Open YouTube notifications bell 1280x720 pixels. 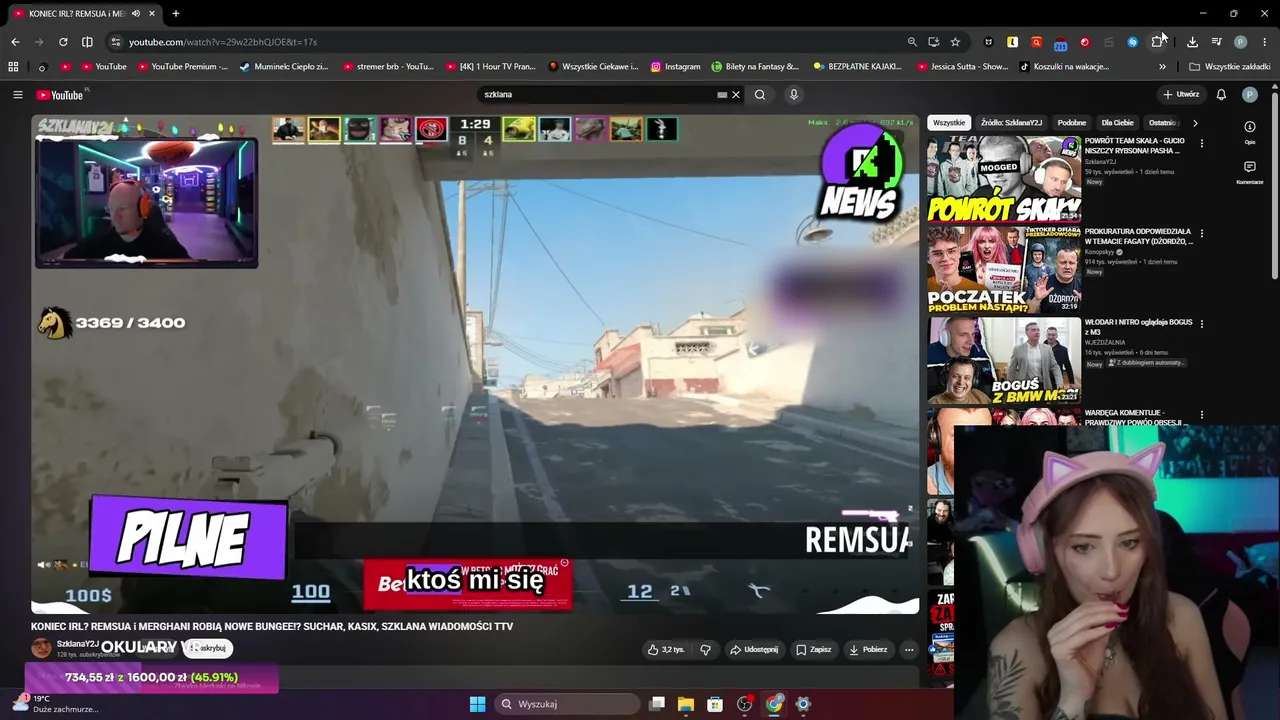1221,95
